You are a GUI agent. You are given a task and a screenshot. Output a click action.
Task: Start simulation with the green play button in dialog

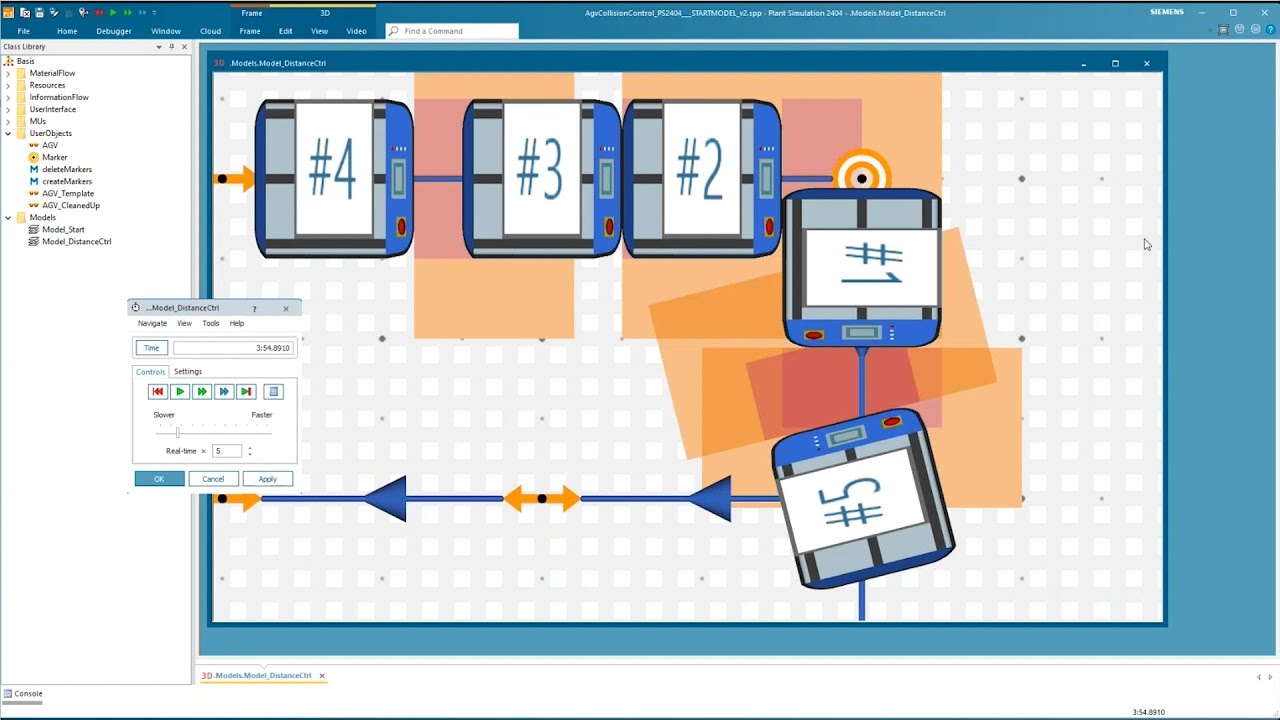tap(180, 392)
